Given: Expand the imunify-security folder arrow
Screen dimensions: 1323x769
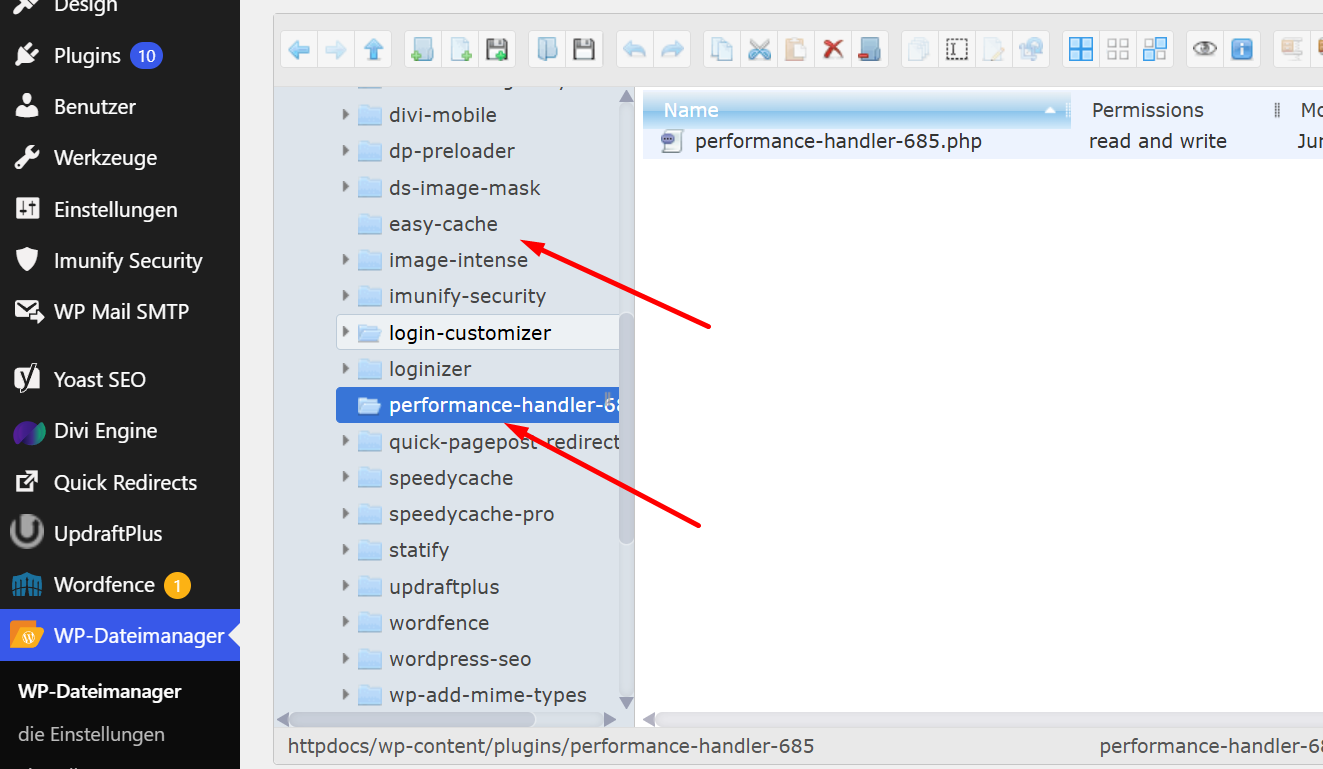Looking at the screenshot, I should coord(346,296).
